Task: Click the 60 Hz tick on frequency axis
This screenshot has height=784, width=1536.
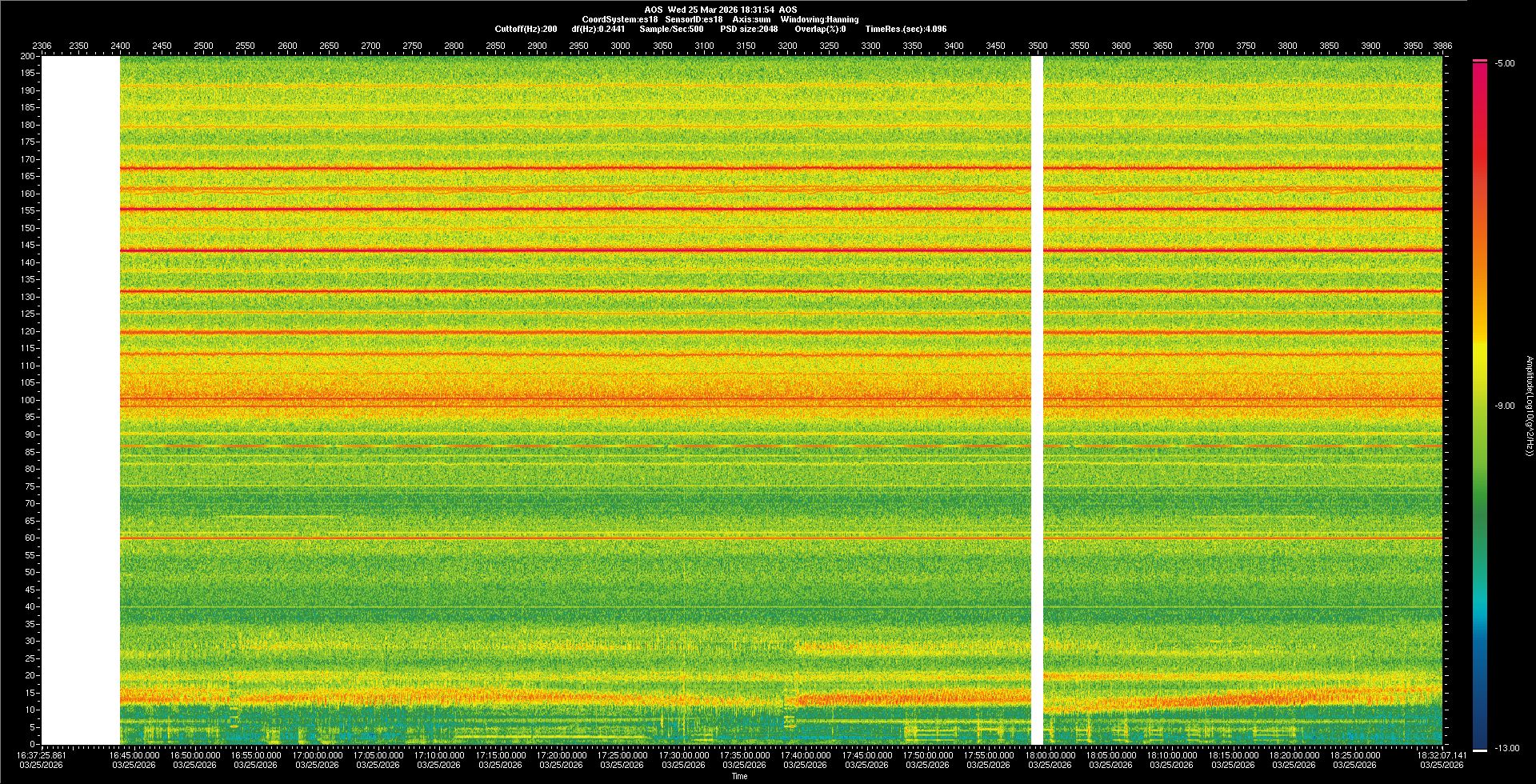Action: pyautogui.click(x=29, y=538)
